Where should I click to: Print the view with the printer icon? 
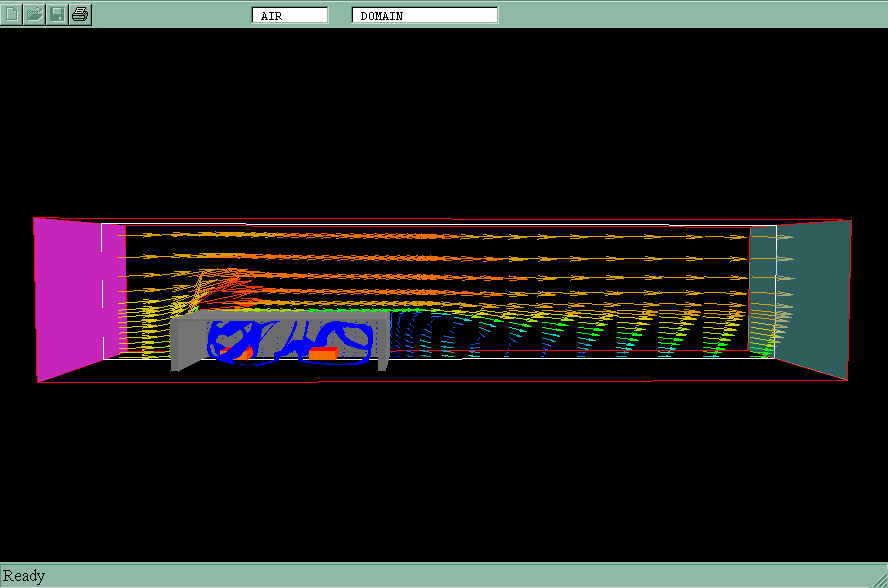(80, 14)
